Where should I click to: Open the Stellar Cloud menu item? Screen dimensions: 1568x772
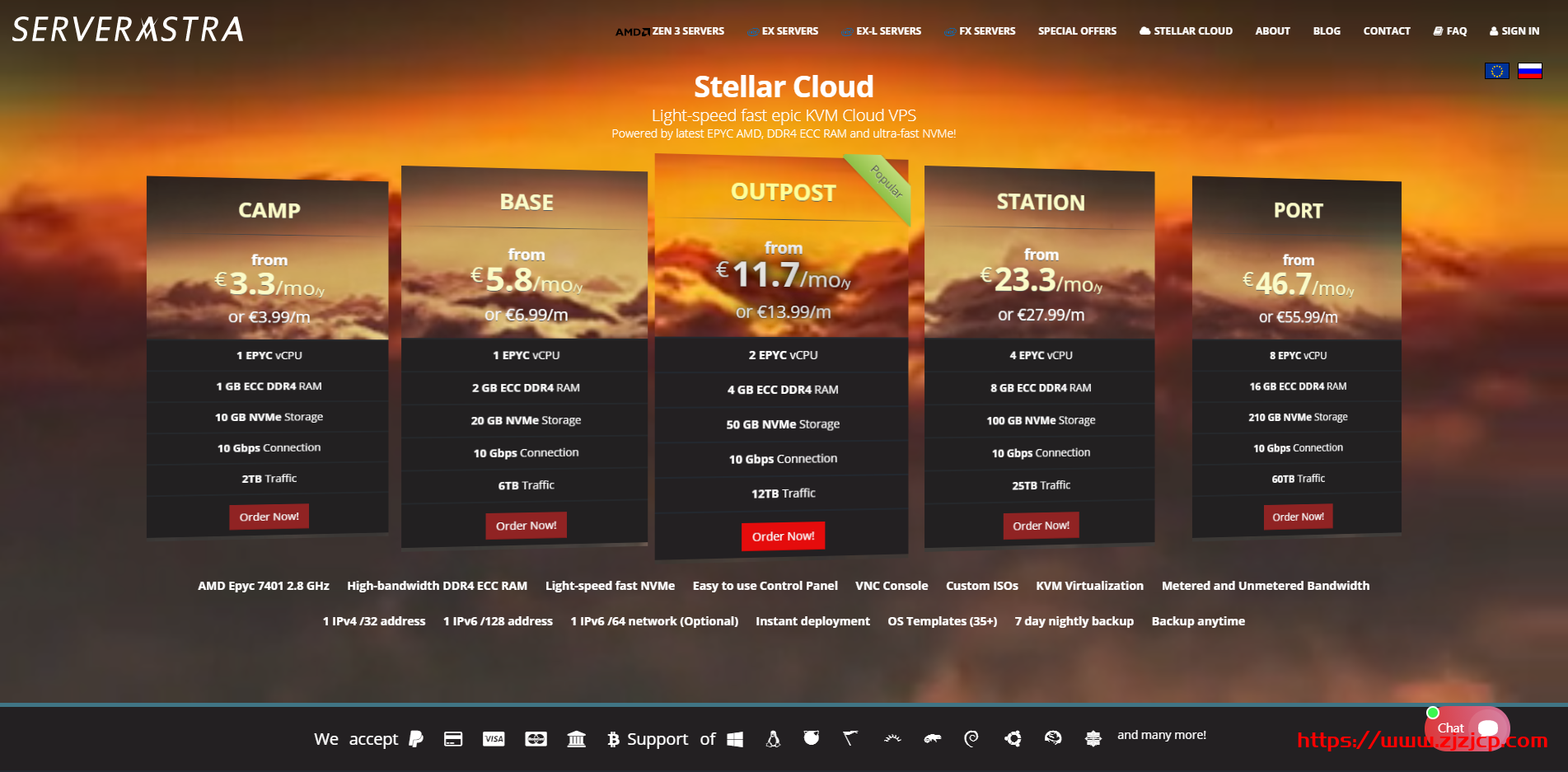pyautogui.click(x=1187, y=30)
